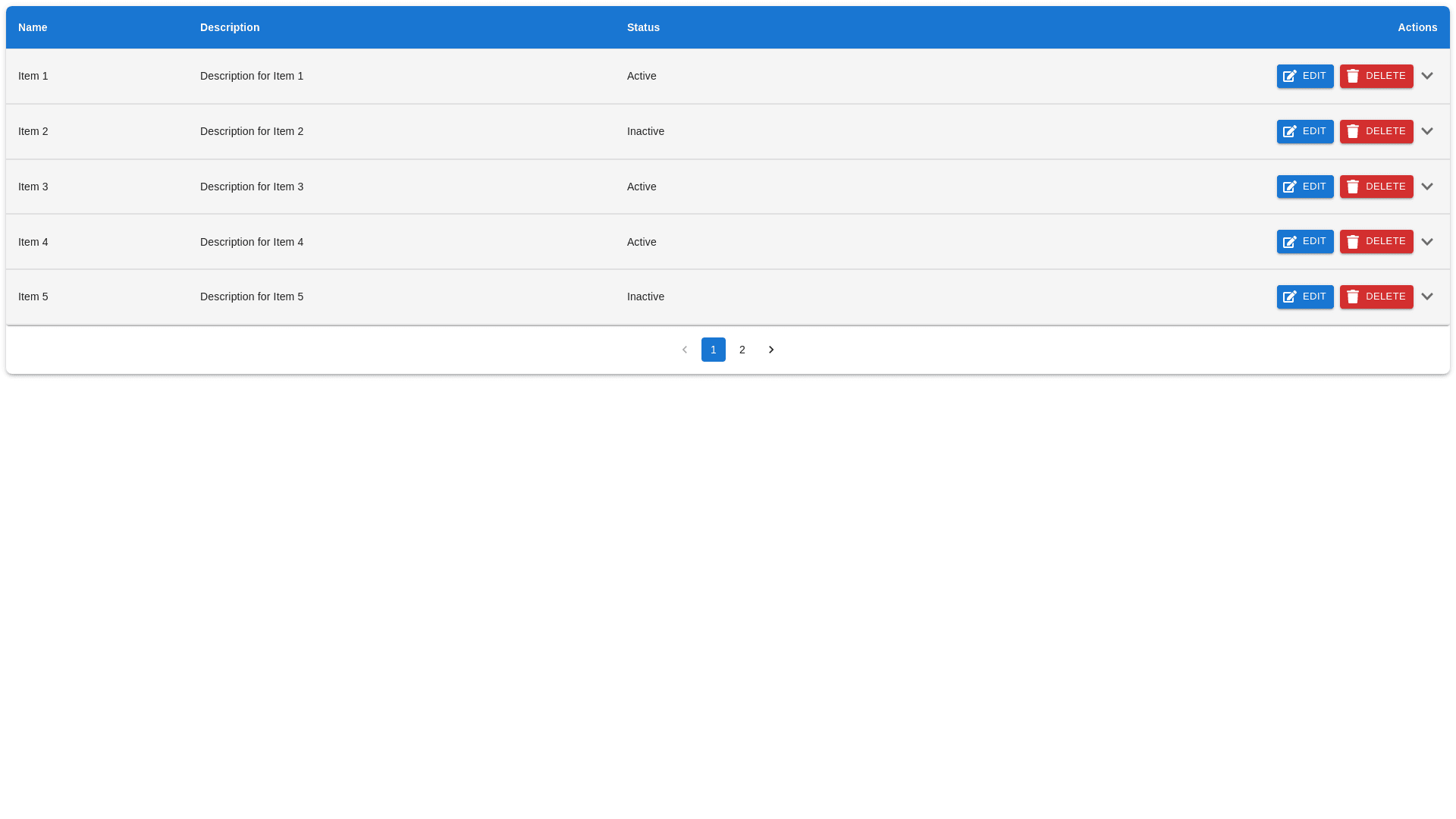The height and width of the screenshot is (819, 1456).
Task: Open the Item 3 row dropdown chevron
Action: pos(1426,187)
